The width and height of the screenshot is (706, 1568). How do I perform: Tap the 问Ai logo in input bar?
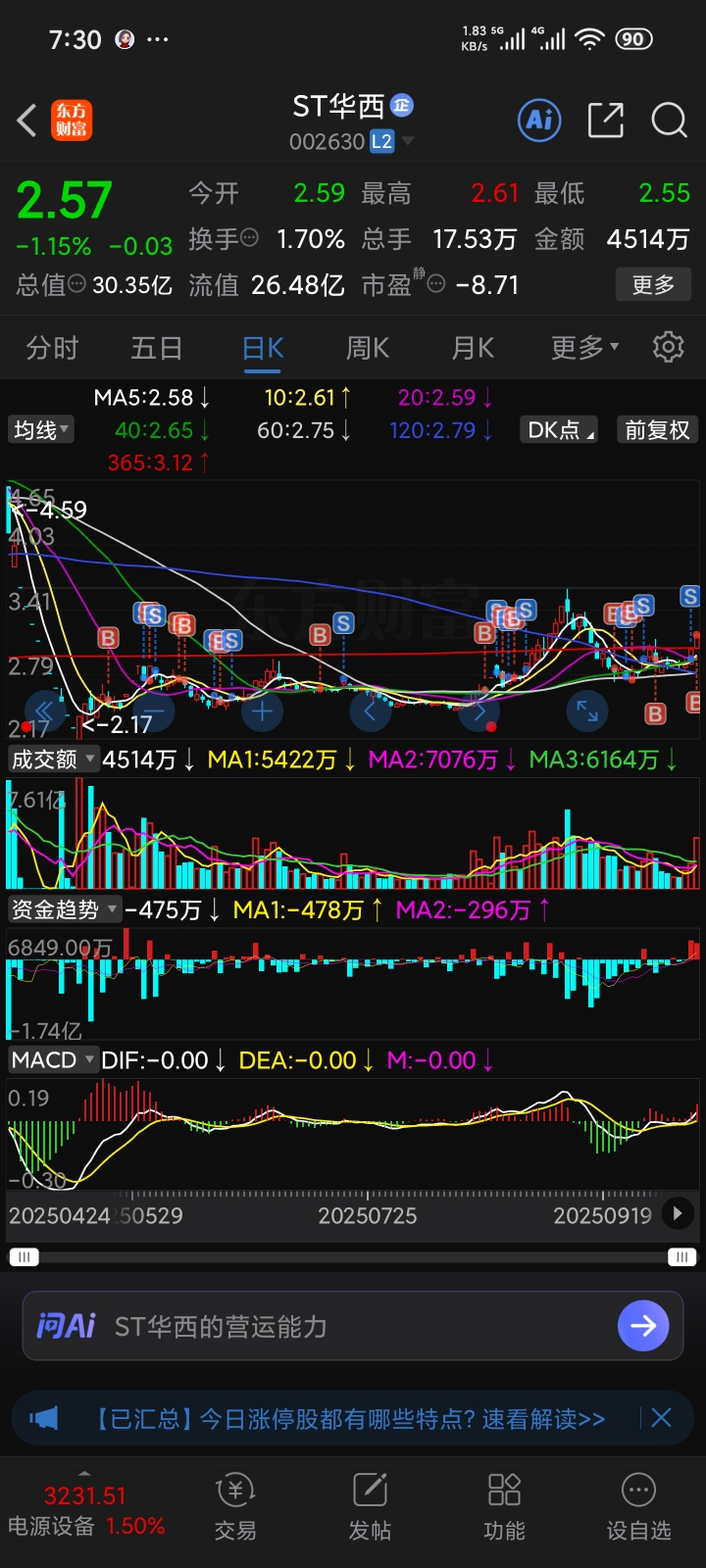point(66,1326)
